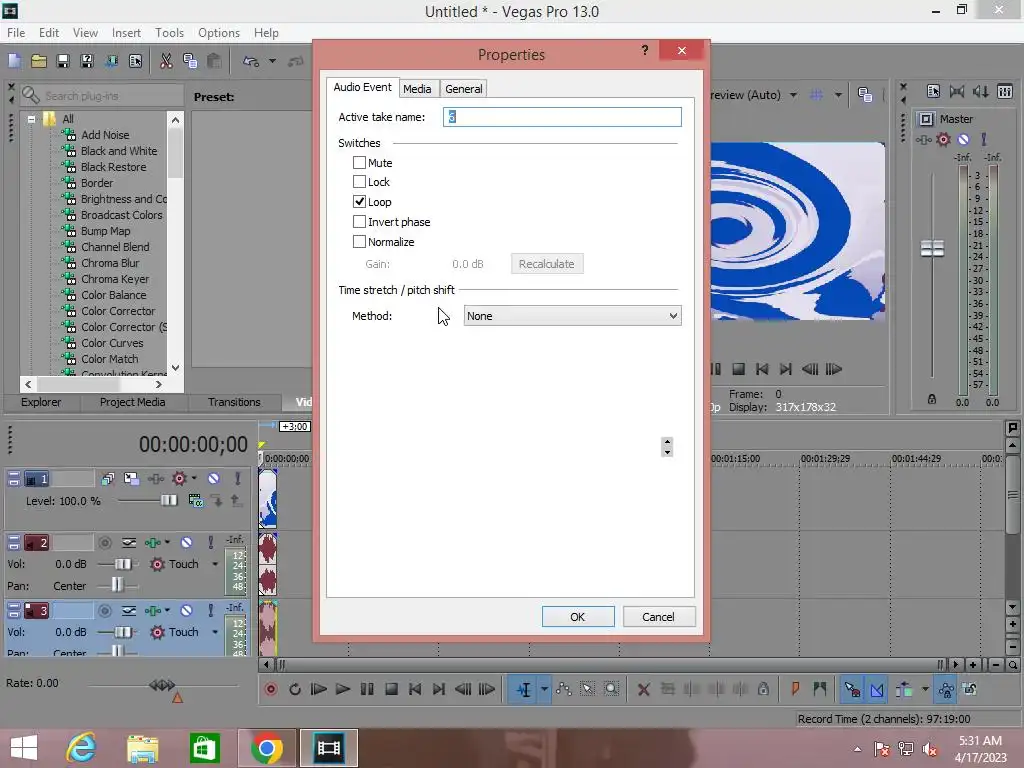Click the Record button in transport bar

pyautogui.click(x=270, y=689)
